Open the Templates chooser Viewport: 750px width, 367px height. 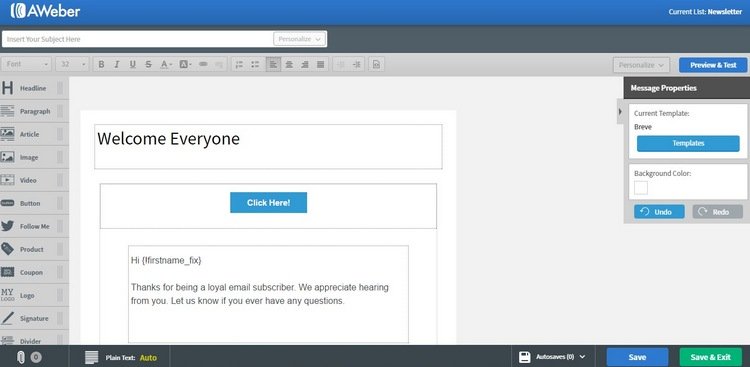pyautogui.click(x=688, y=144)
